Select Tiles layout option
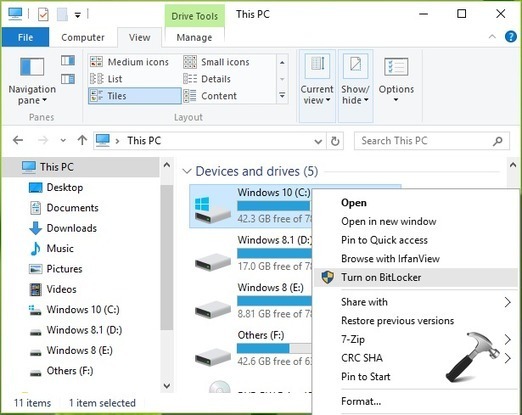This screenshot has width=522, height=415. pyautogui.click(x=135, y=96)
